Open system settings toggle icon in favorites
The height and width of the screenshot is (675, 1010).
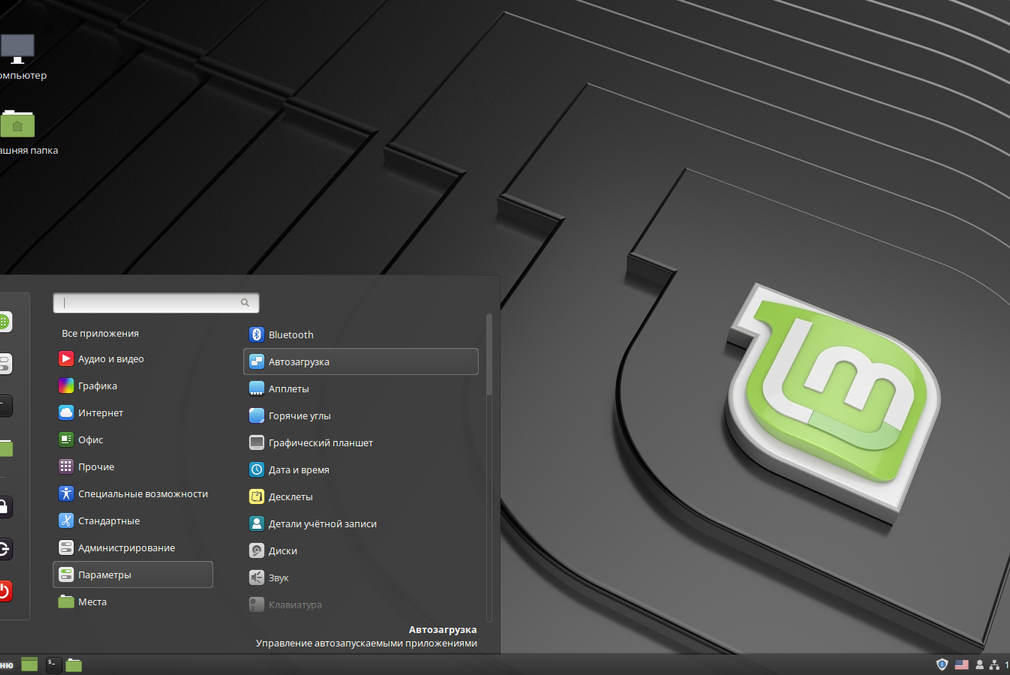tap(5, 363)
